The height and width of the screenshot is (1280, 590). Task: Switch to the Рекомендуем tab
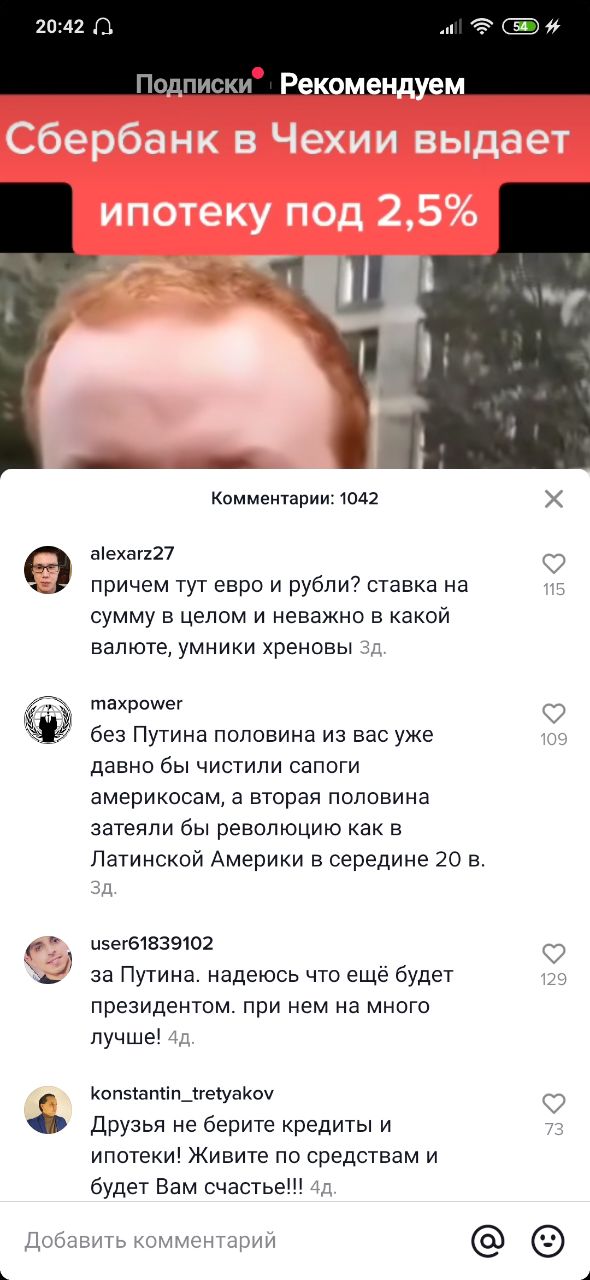coord(372,85)
